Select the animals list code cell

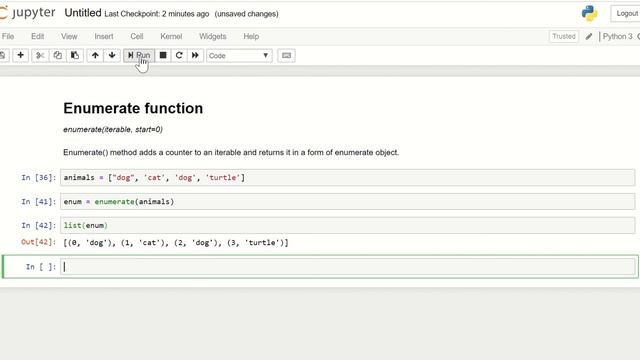347,178
